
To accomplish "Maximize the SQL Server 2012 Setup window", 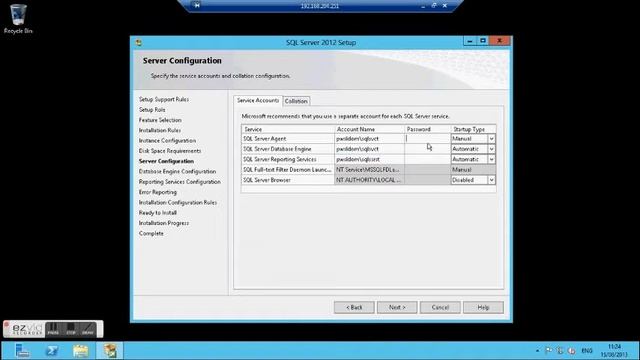I will point(483,41).
